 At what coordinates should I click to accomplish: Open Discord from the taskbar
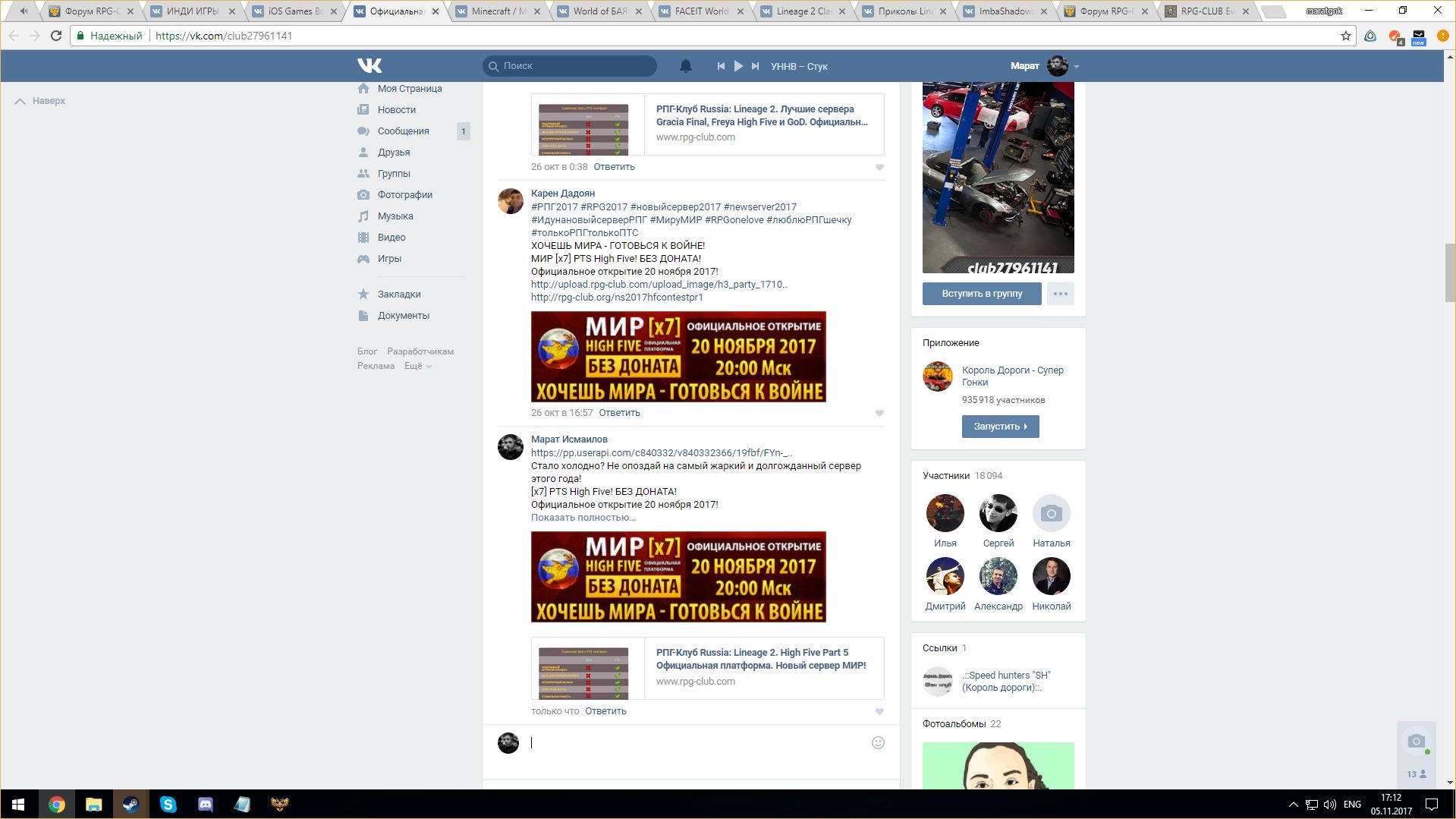205,805
